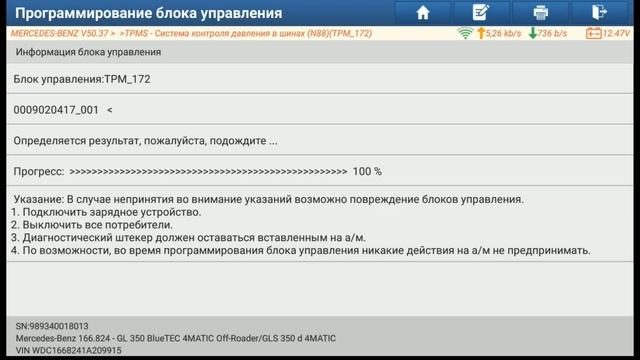Select the 100 % progress value

[x=367, y=171]
